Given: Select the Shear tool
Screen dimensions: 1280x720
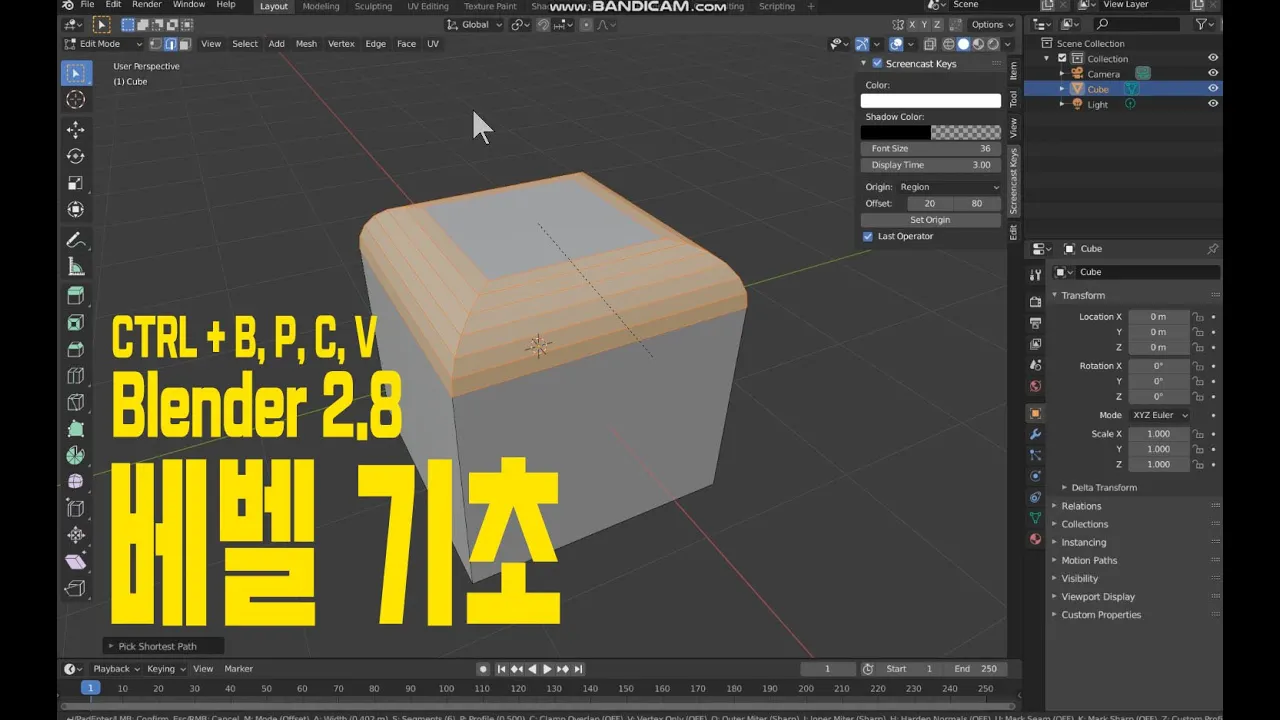Looking at the screenshot, I should click(x=75, y=562).
